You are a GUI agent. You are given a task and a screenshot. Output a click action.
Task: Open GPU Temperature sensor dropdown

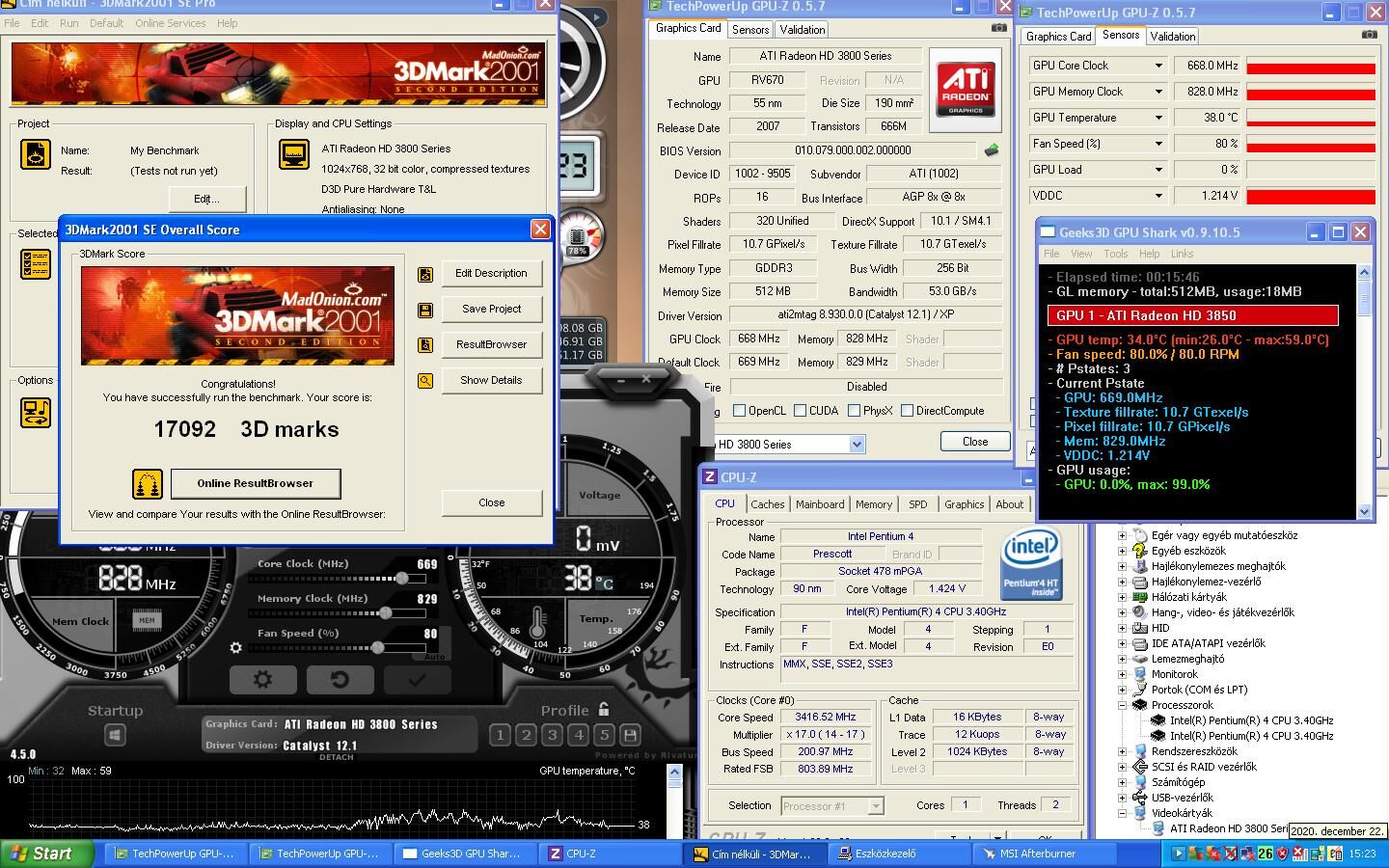pos(1158,118)
